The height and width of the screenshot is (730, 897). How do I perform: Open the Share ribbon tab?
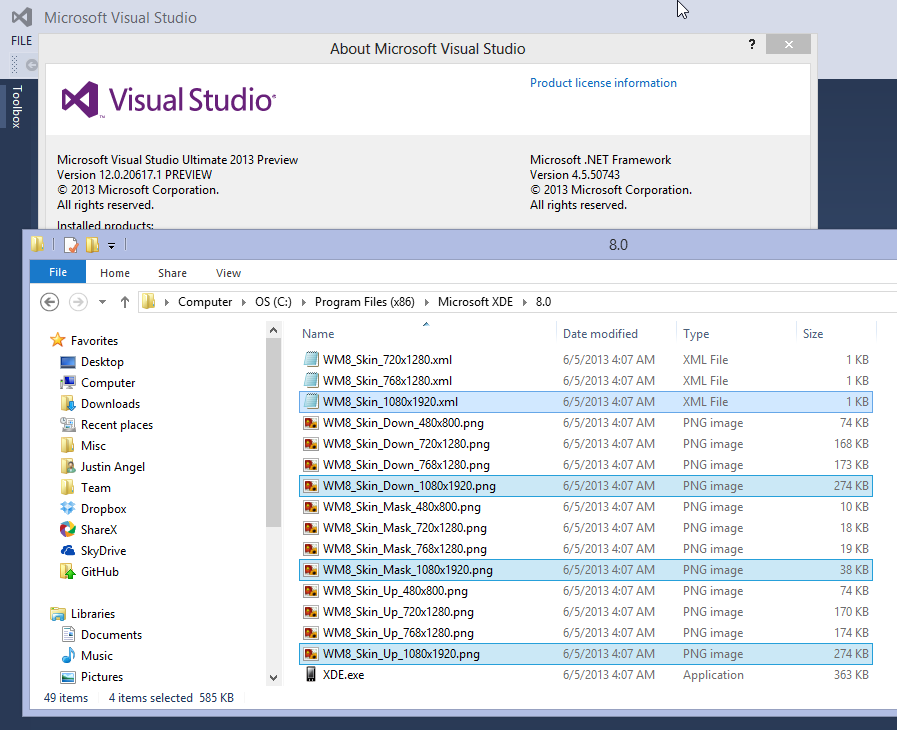click(172, 273)
